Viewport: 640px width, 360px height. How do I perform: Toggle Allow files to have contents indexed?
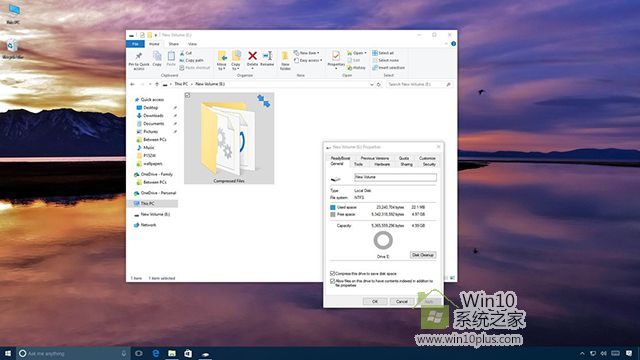(x=332, y=281)
